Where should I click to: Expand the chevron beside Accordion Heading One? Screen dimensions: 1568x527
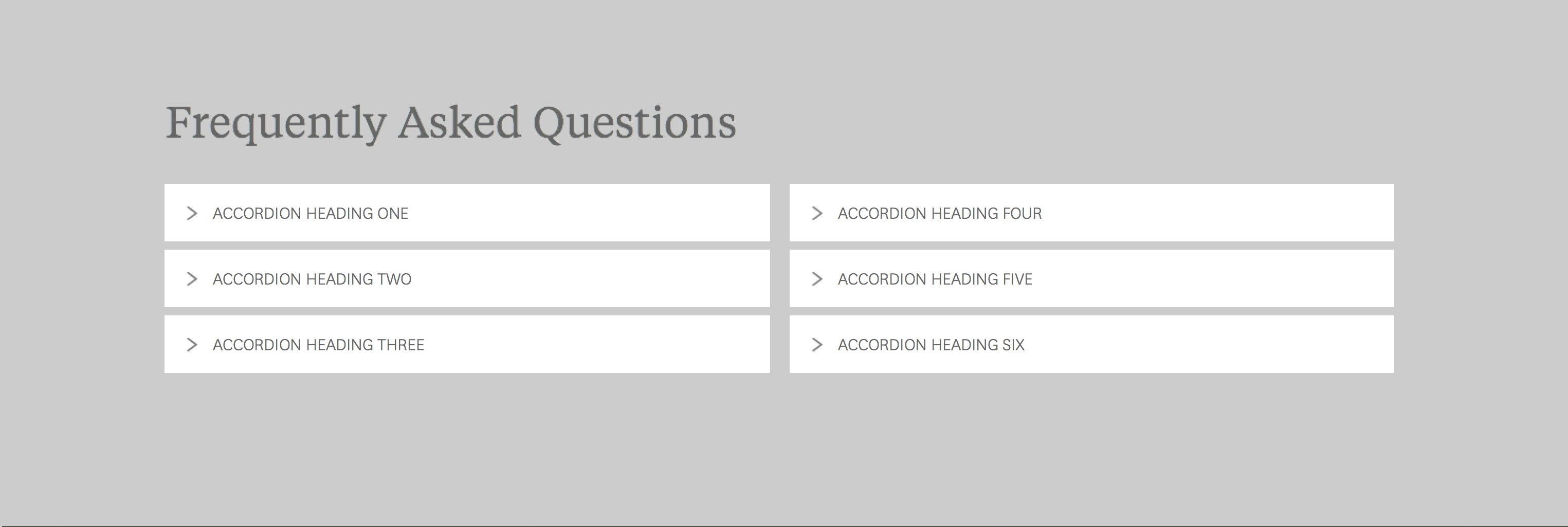pyautogui.click(x=192, y=213)
